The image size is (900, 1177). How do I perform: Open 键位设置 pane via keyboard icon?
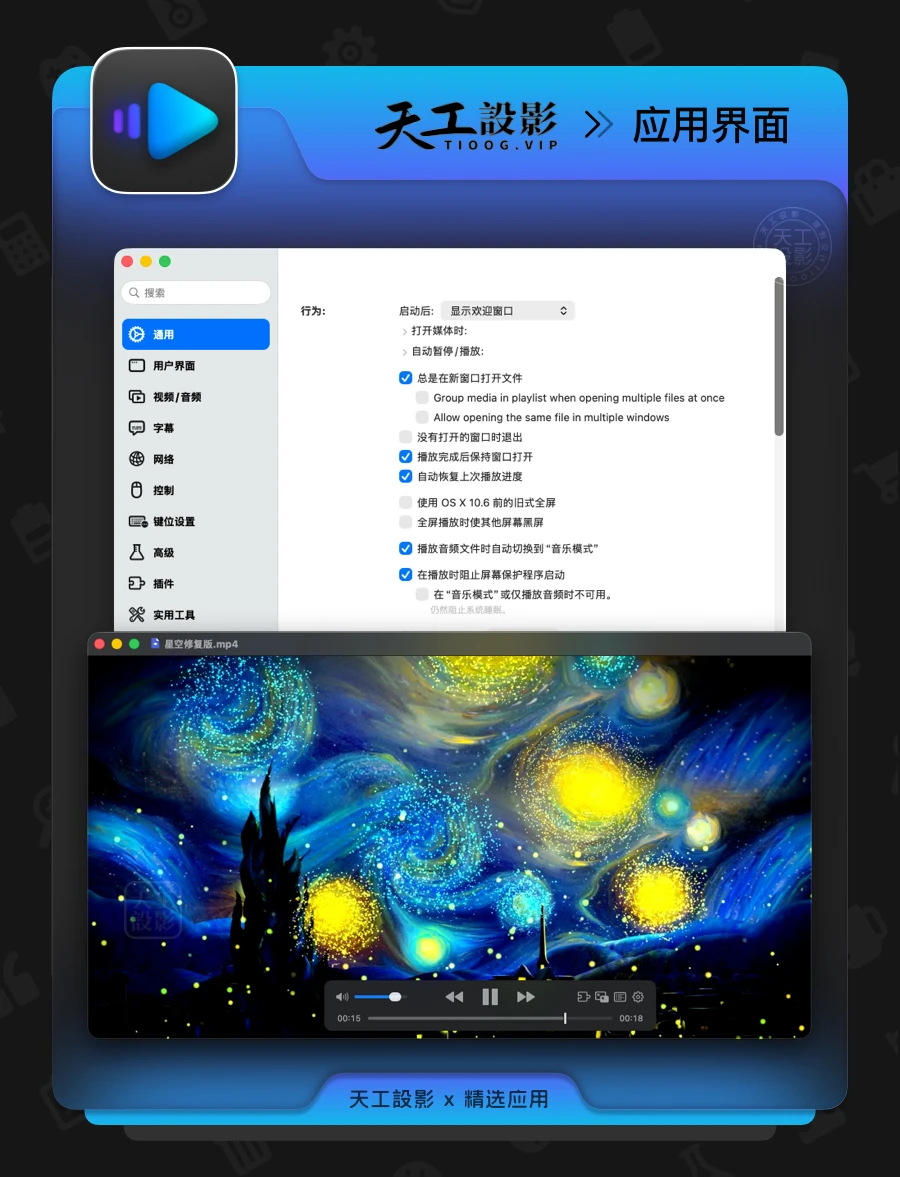click(x=138, y=522)
